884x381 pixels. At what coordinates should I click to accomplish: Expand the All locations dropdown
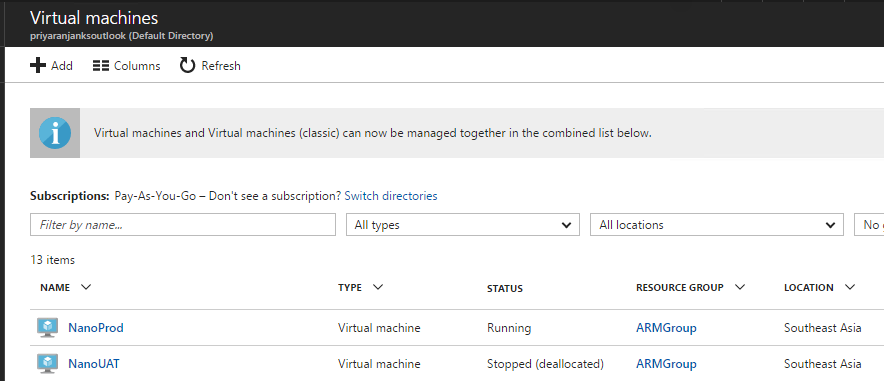coord(717,225)
